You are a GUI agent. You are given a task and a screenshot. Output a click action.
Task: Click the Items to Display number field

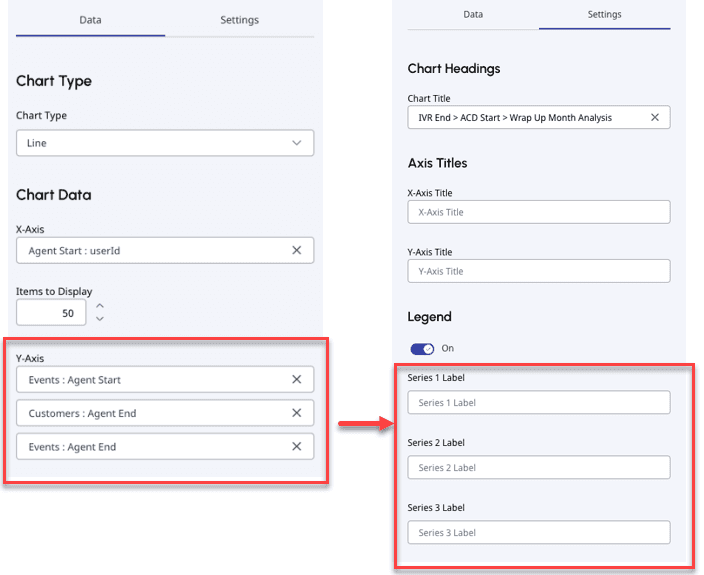coord(50,313)
